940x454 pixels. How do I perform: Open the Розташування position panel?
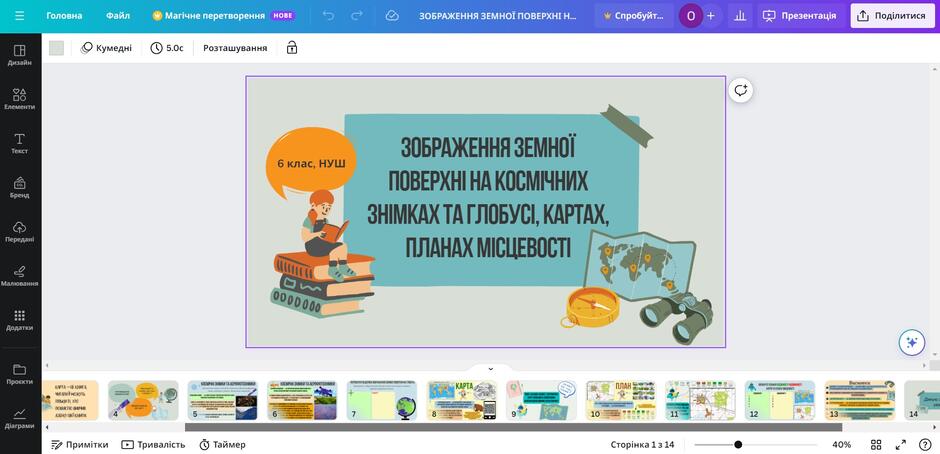235,48
